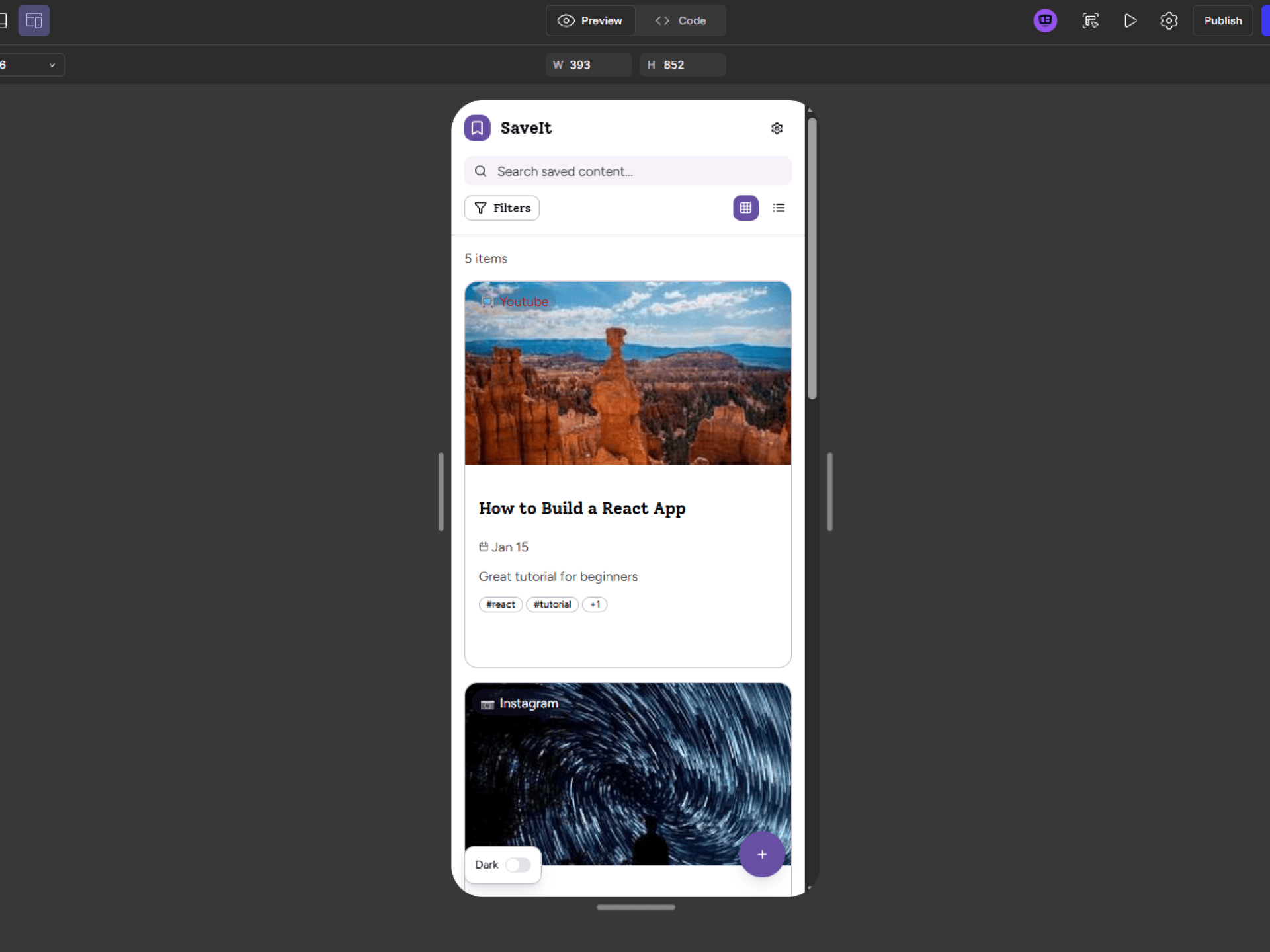Switch to the Preview tab
Viewport: 1270px width, 952px height.
590,20
